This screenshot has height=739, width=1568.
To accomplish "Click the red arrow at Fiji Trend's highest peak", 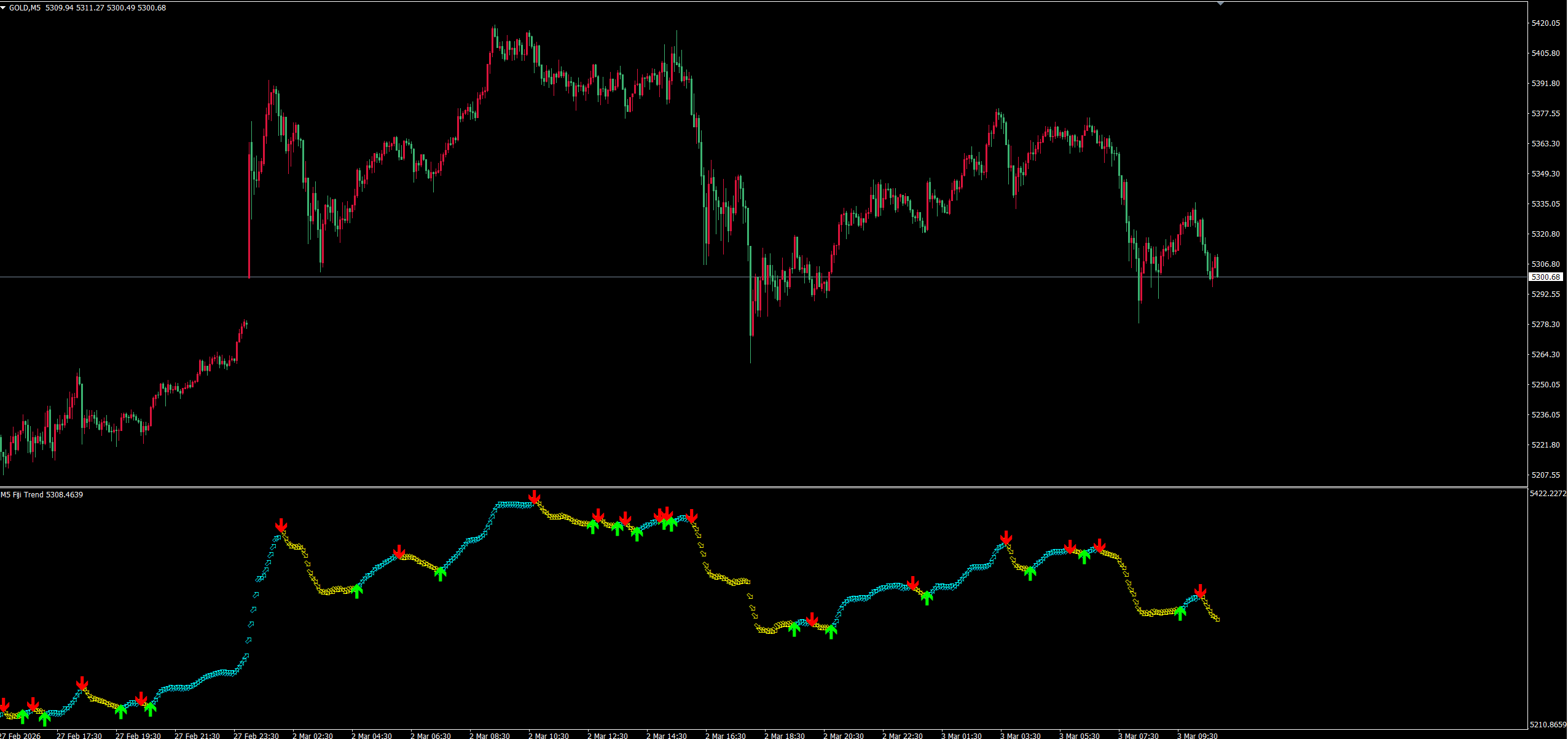I will coord(535,497).
